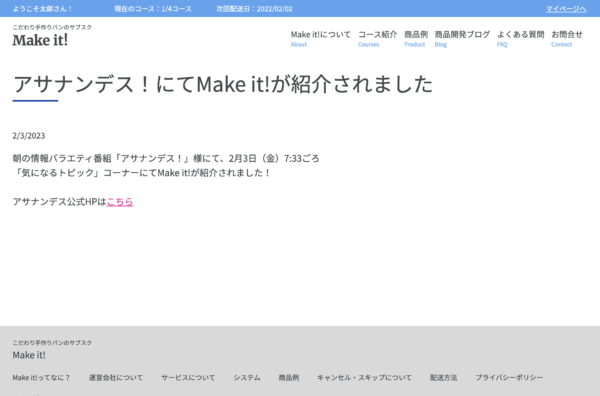Click the article title アサナンデス！にてMake it!が紹介されました

[223, 84]
